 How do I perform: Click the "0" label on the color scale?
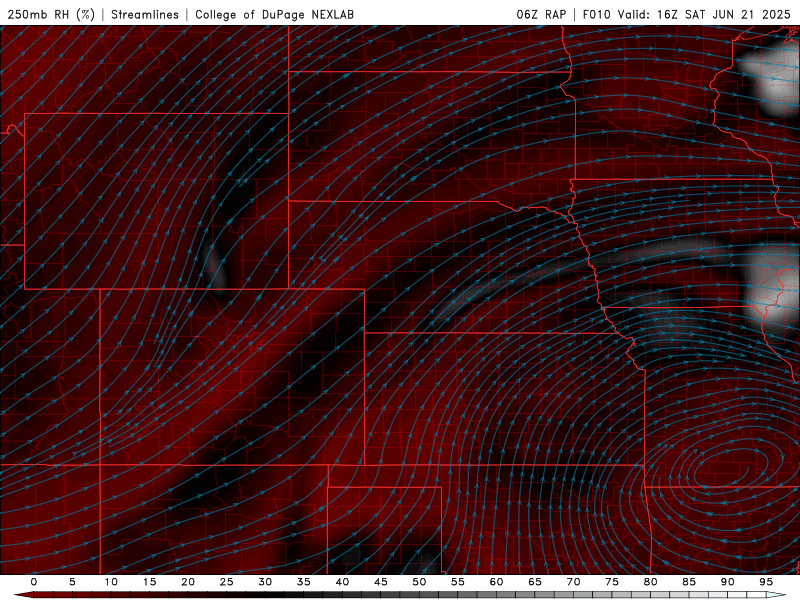[34, 582]
